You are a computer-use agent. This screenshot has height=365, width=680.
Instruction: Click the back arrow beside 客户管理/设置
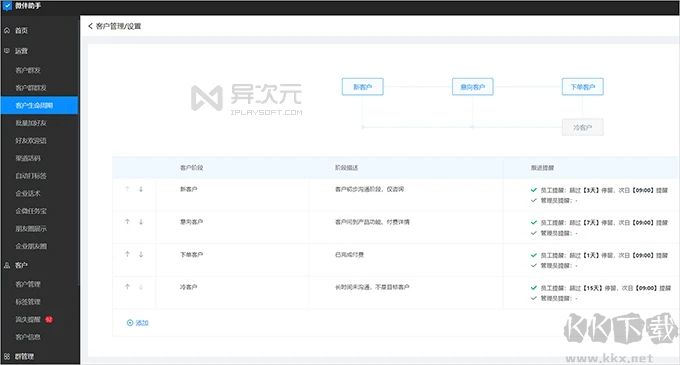(90, 26)
